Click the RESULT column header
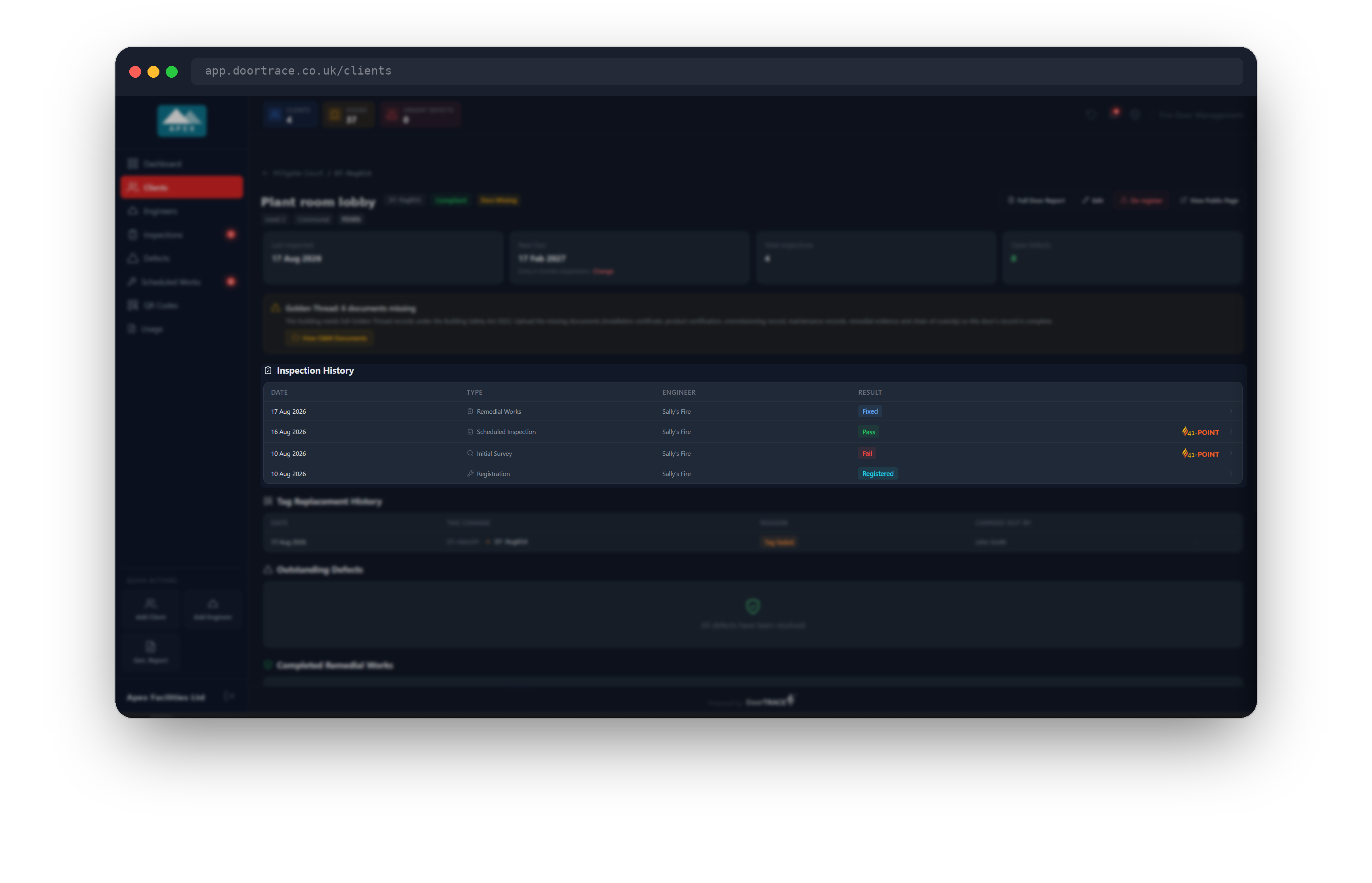 coord(869,392)
